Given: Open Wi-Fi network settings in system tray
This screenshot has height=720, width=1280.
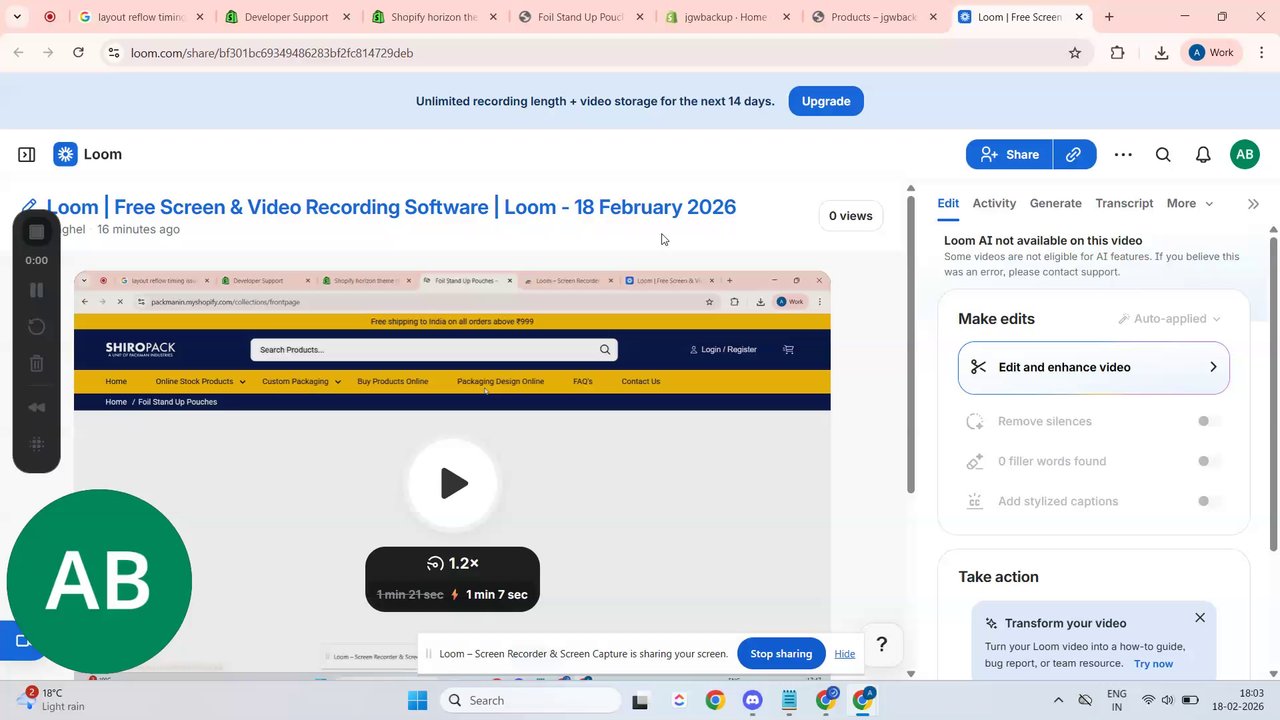Looking at the screenshot, I should coord(1148,700).
